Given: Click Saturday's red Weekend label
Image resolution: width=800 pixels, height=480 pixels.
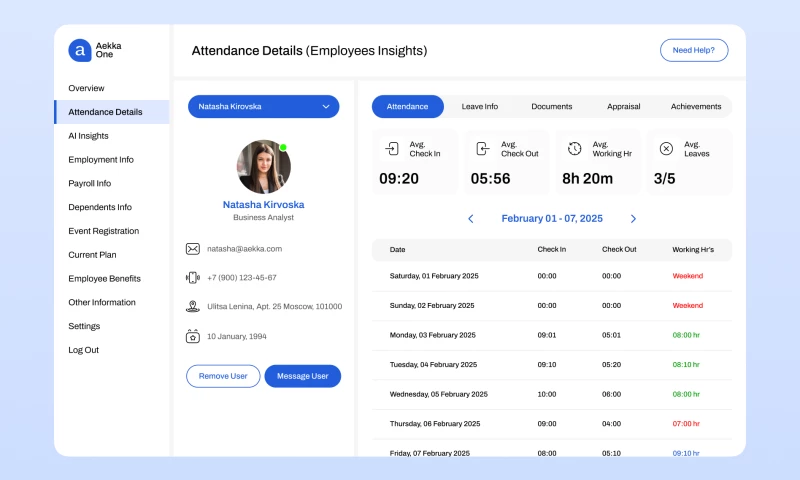Looking at the screenshot, I should [x=688, y=276].
